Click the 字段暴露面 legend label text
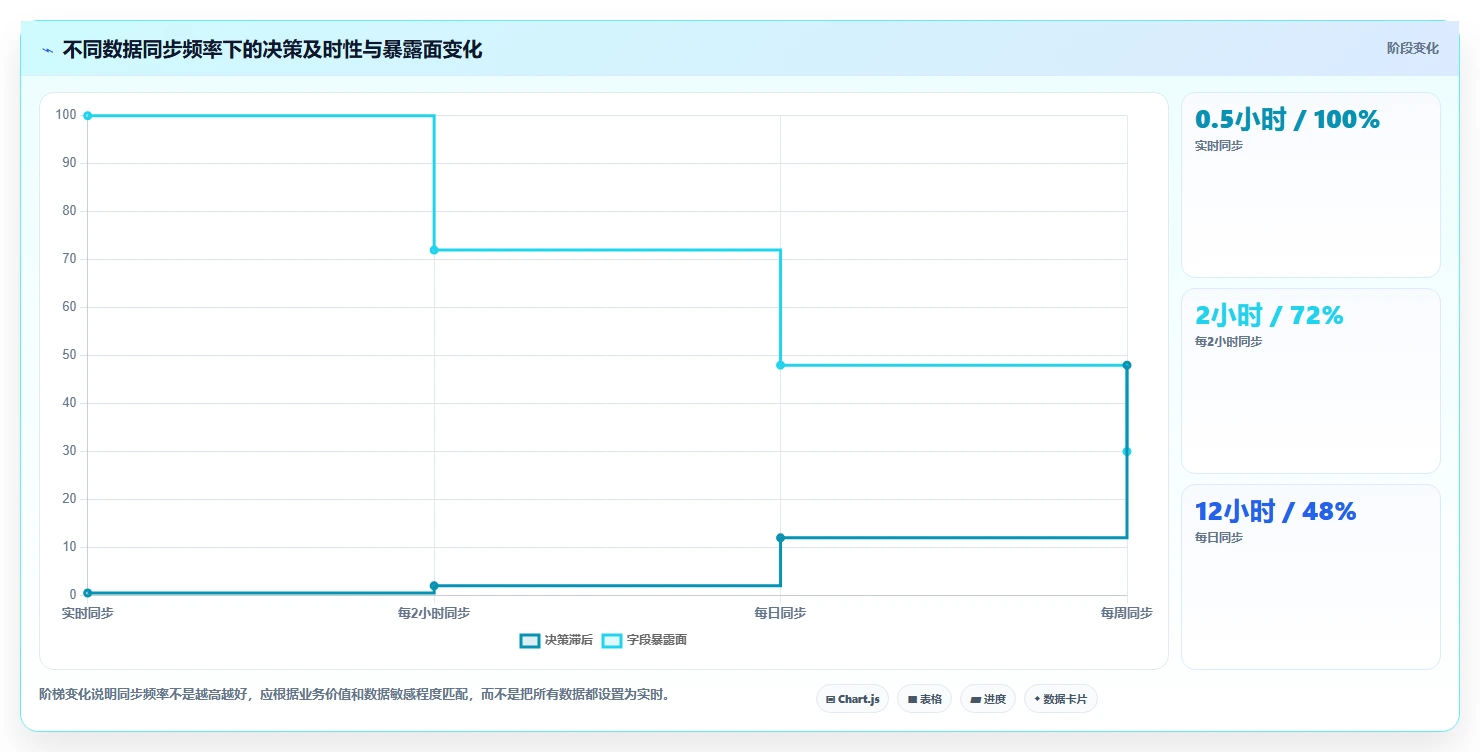The height and width of the screenshot is (752, 1480). (657, 640)
